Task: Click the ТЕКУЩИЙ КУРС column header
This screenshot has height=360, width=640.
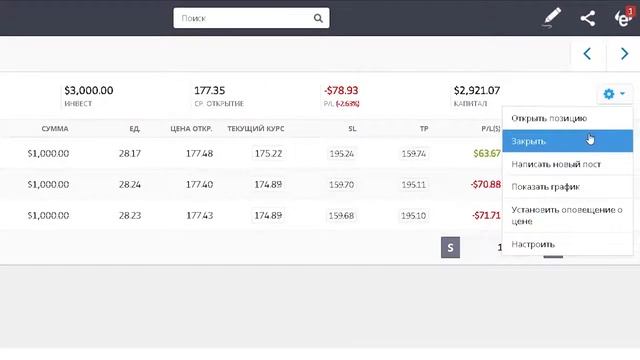Action: tap(256, 129)
